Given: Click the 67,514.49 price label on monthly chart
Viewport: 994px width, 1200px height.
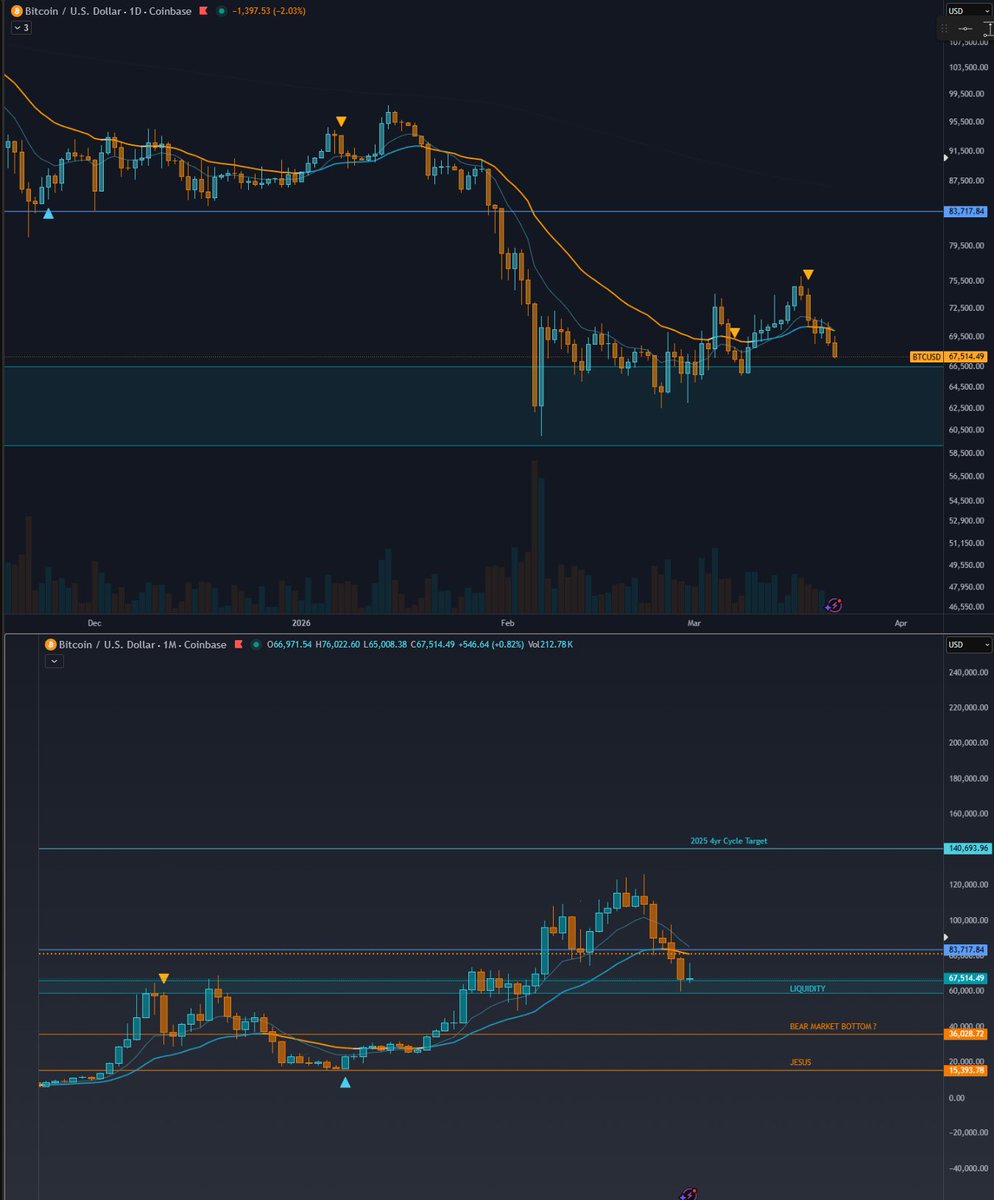Looking at the screenshot, I should 967,978.
